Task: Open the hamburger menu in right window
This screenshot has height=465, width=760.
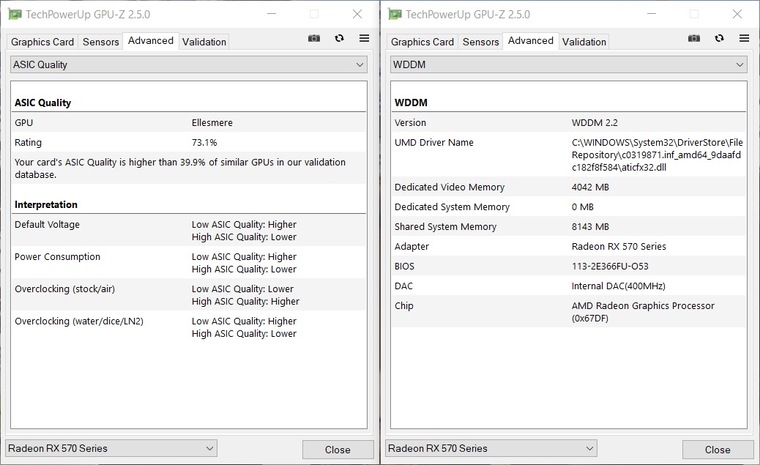Action: click(x=744, y=38)
